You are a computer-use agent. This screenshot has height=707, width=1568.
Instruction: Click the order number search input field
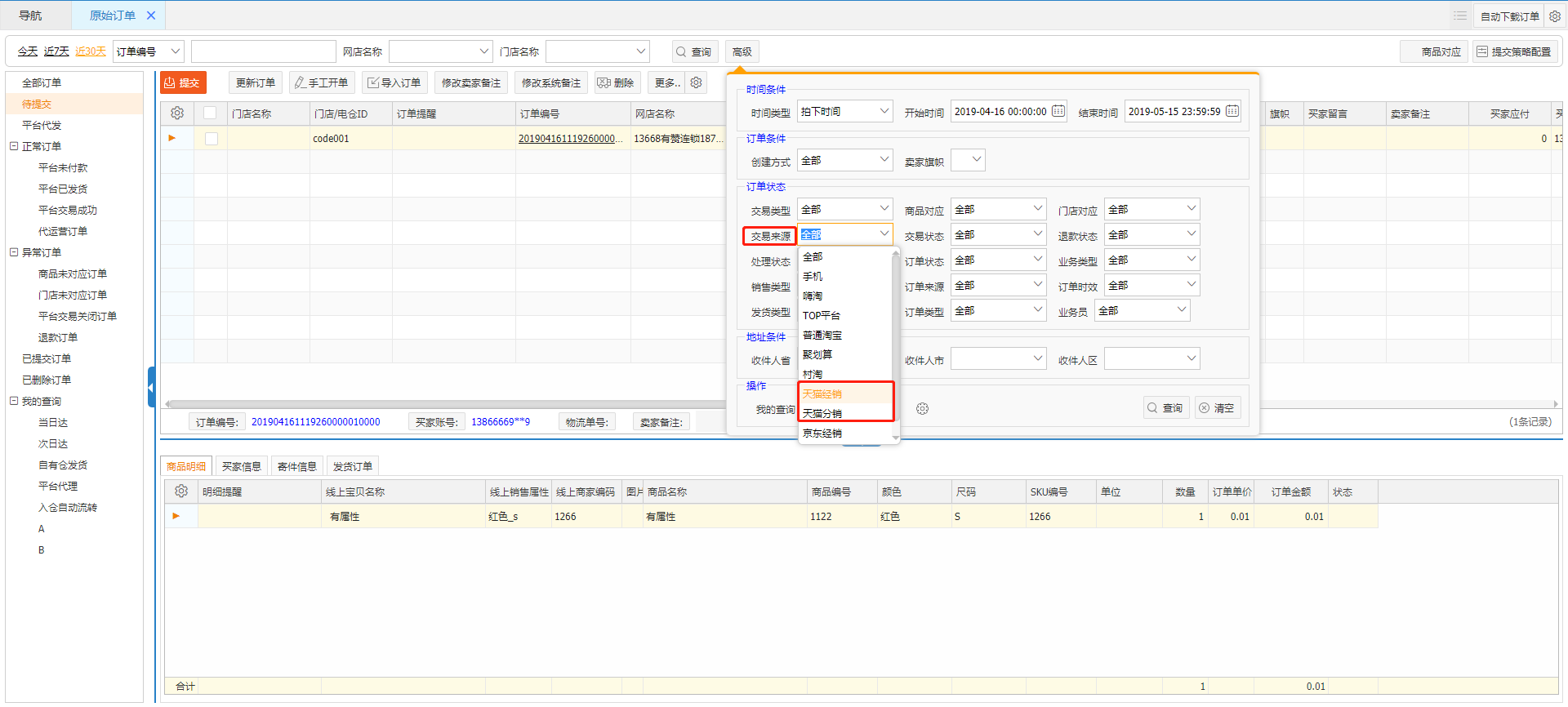coord(263,51)
